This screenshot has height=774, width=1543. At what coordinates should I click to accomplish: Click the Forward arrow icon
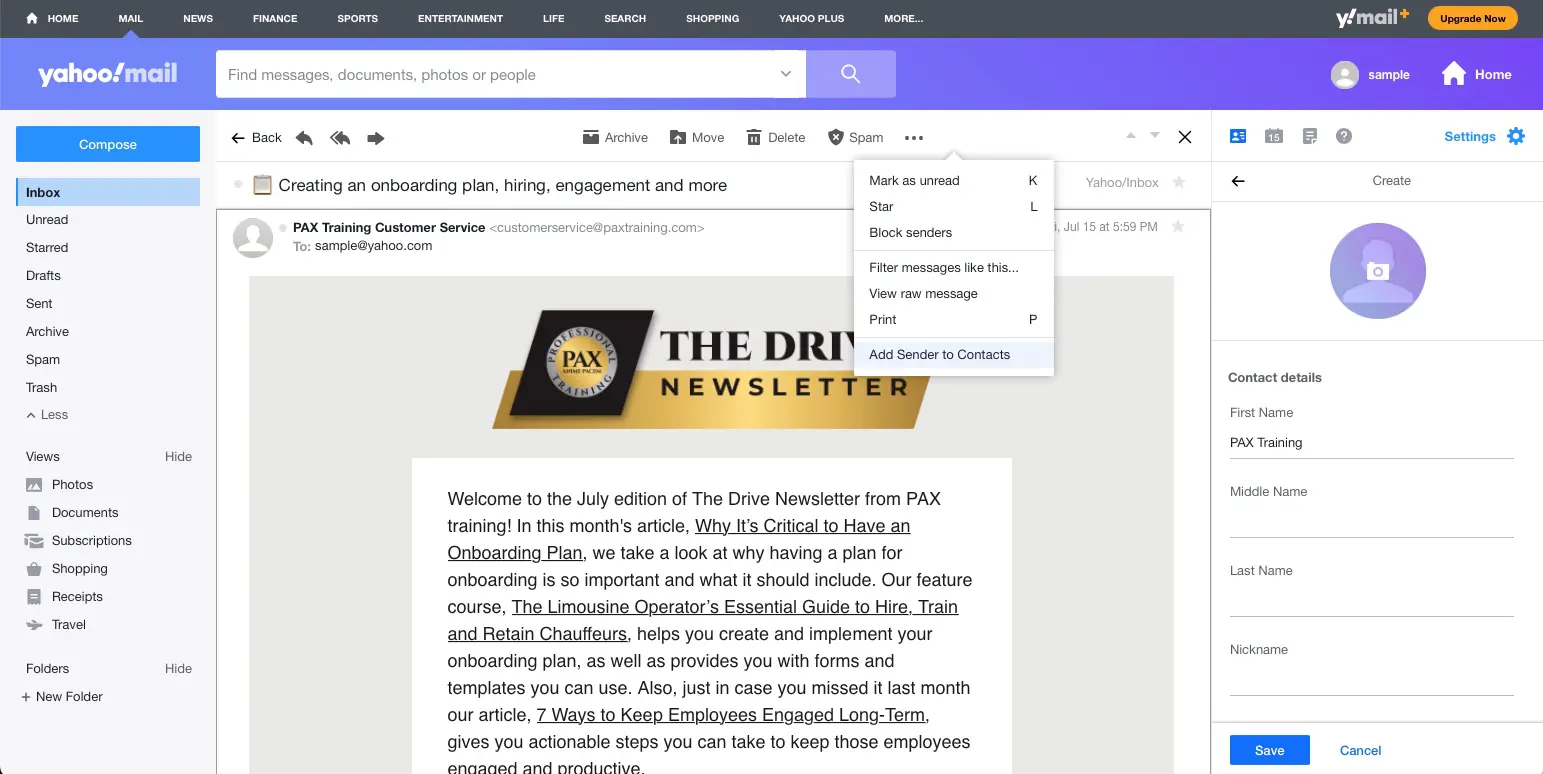coord(376,138)
